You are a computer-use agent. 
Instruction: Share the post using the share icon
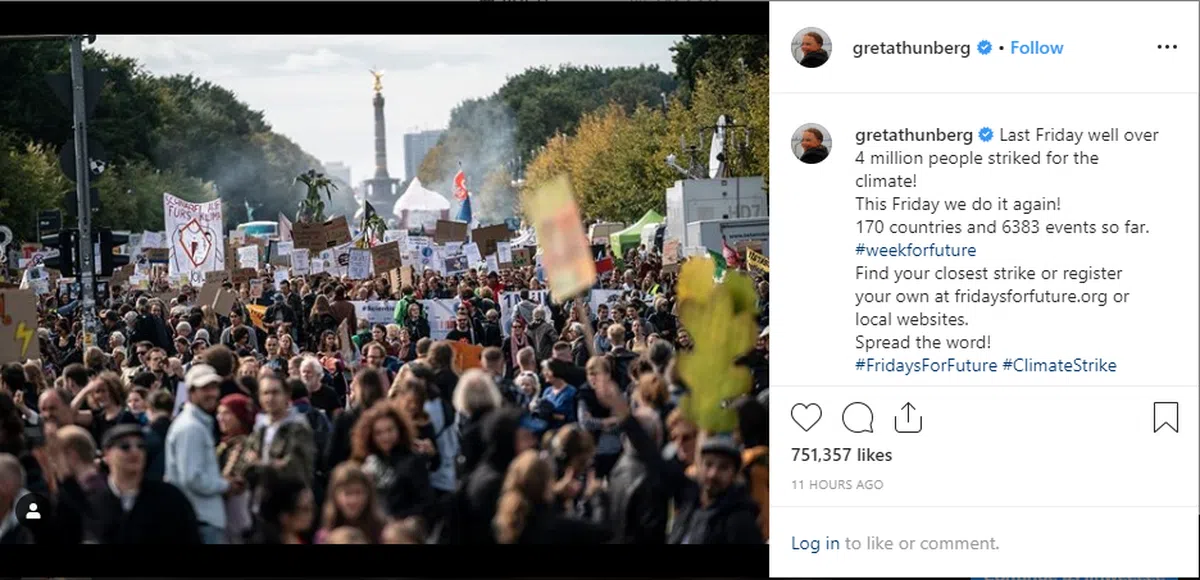coord(908,417)
